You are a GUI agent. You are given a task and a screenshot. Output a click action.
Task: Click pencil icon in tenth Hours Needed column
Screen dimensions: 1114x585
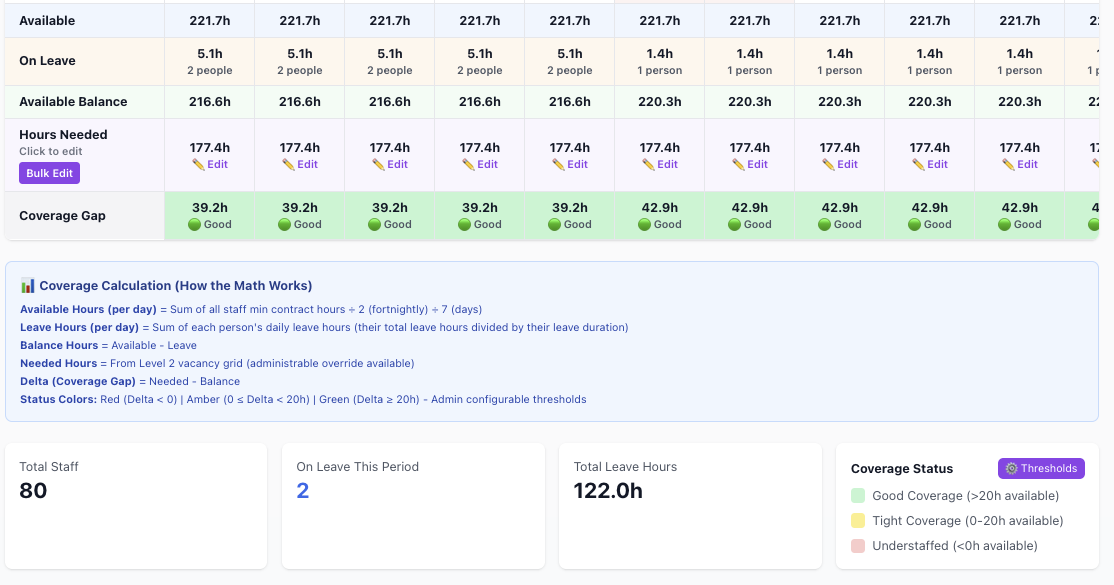1008,165
